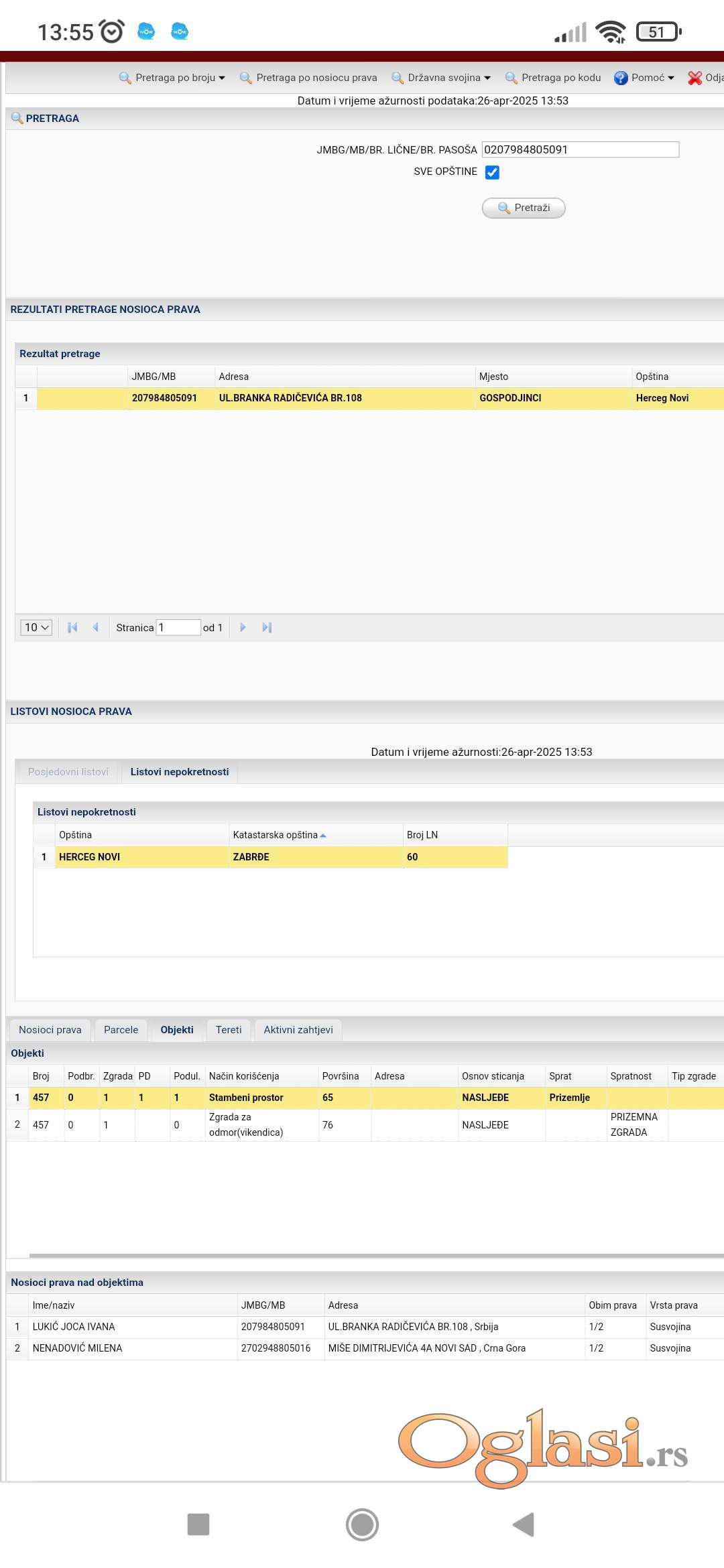Open the Tereti tab
Viewport: 724px width, 1568px height.
pyautogui.click(x=229, y=1030)
